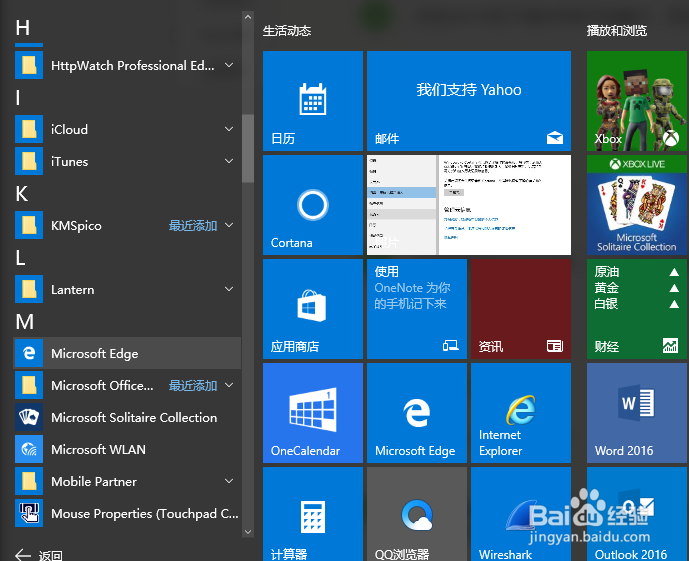
Task: Expand the Mobile Partner folder chevron
Action: click(x=229, y=481)
